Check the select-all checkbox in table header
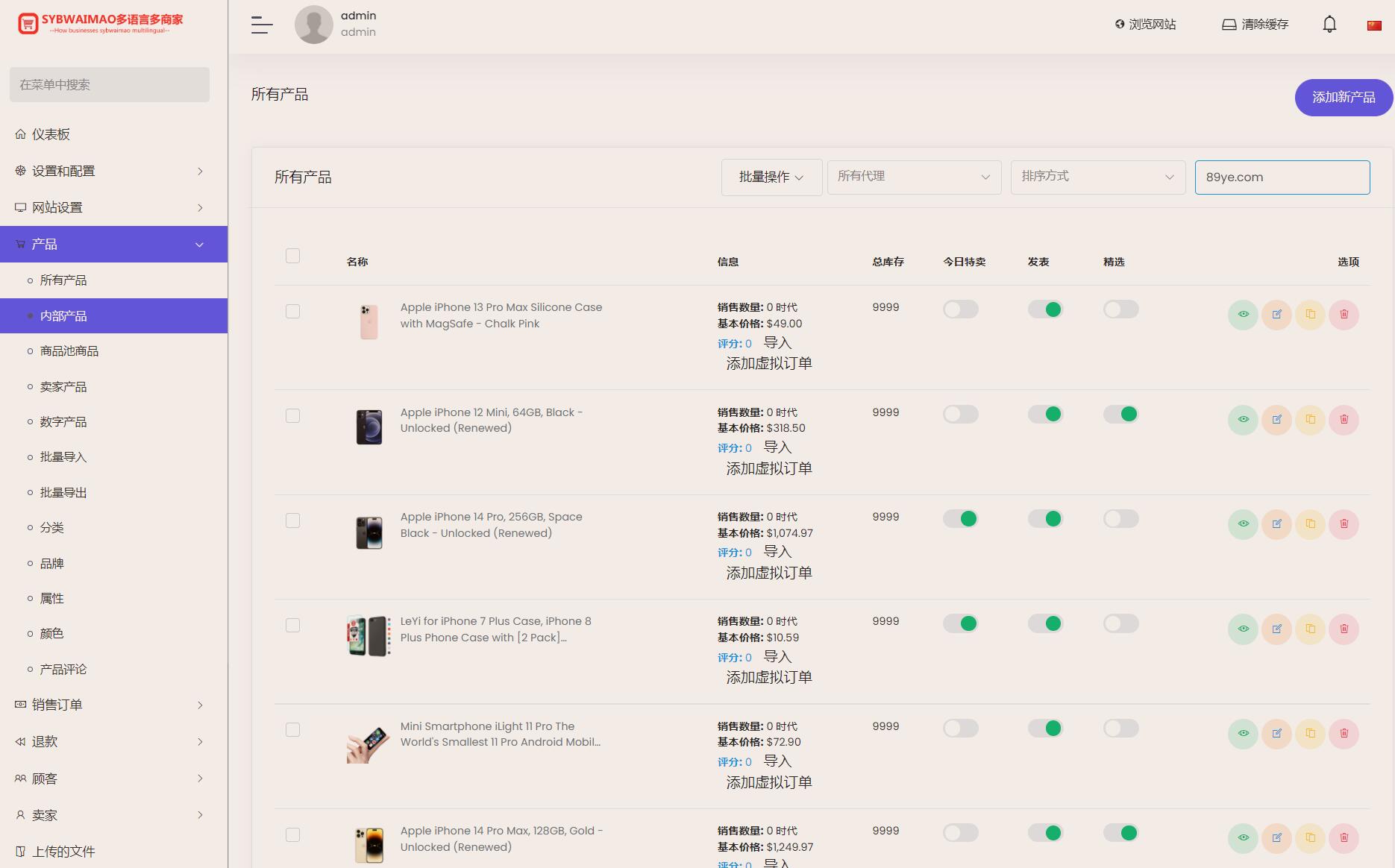The height and width of the screenshot is (868, 1395). point(292,256)
